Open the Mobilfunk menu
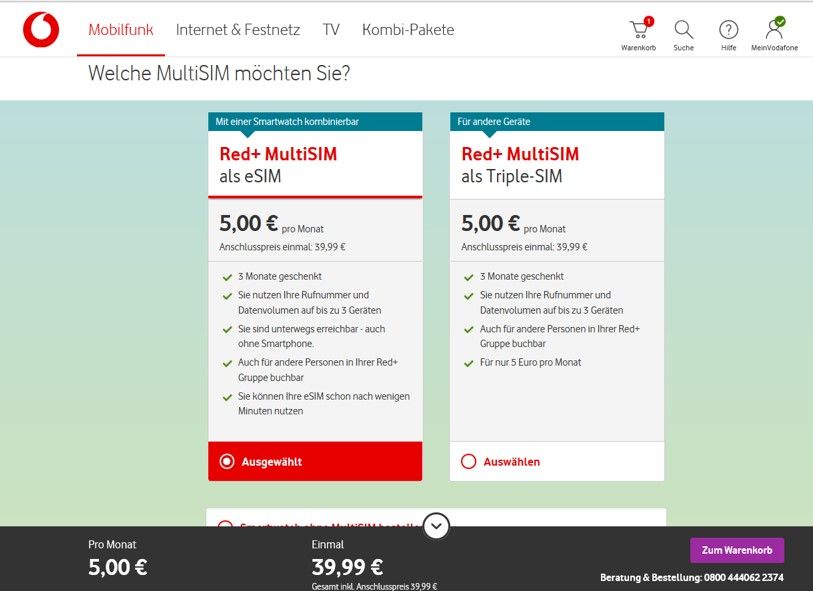Viewport: 813px width, 591px height. (x=121, y=30)
